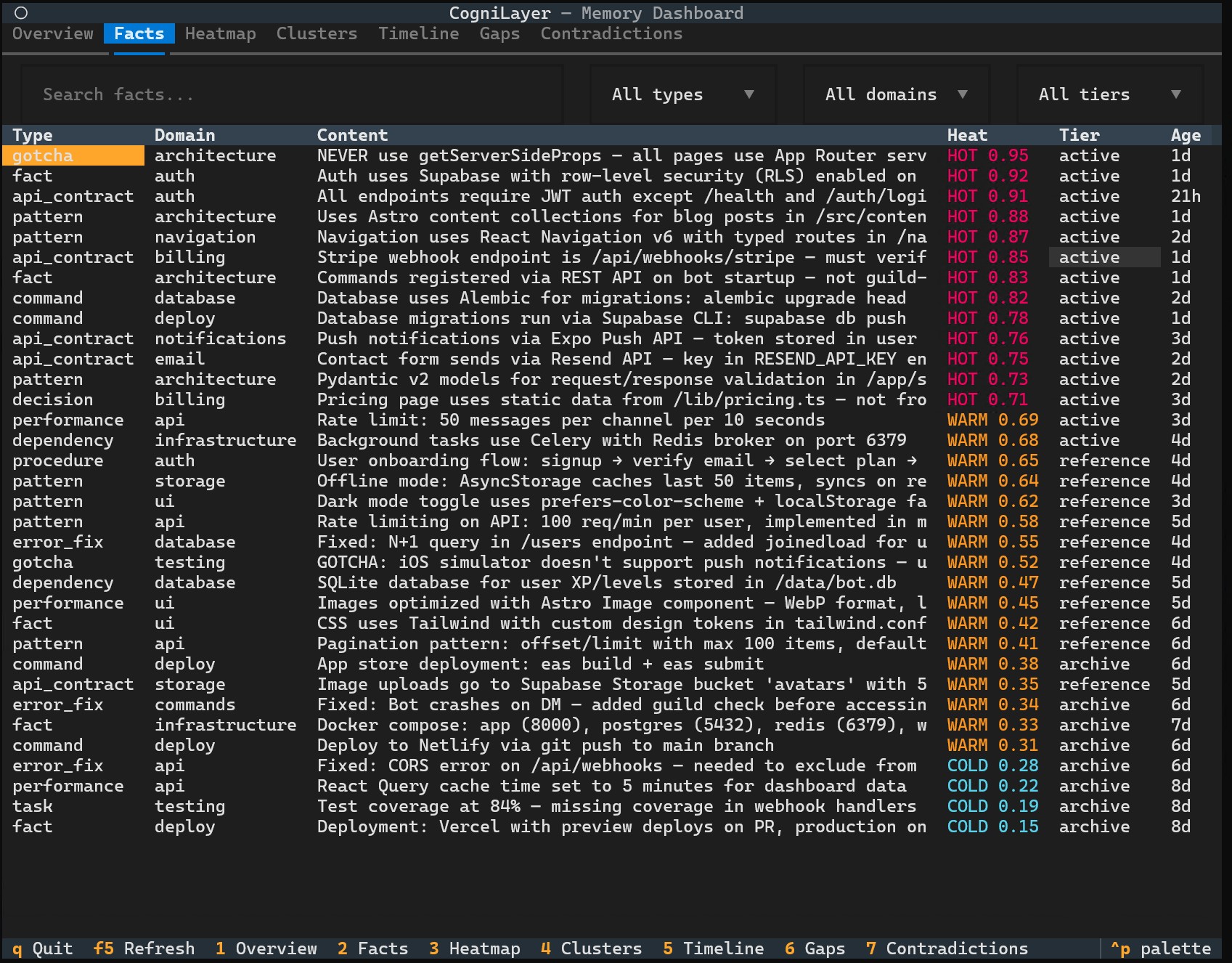Image resolution: width=1232 pixels, height=963 pixels.
Task: Switch to the Overview tab
Action: [x=53, y=33]
